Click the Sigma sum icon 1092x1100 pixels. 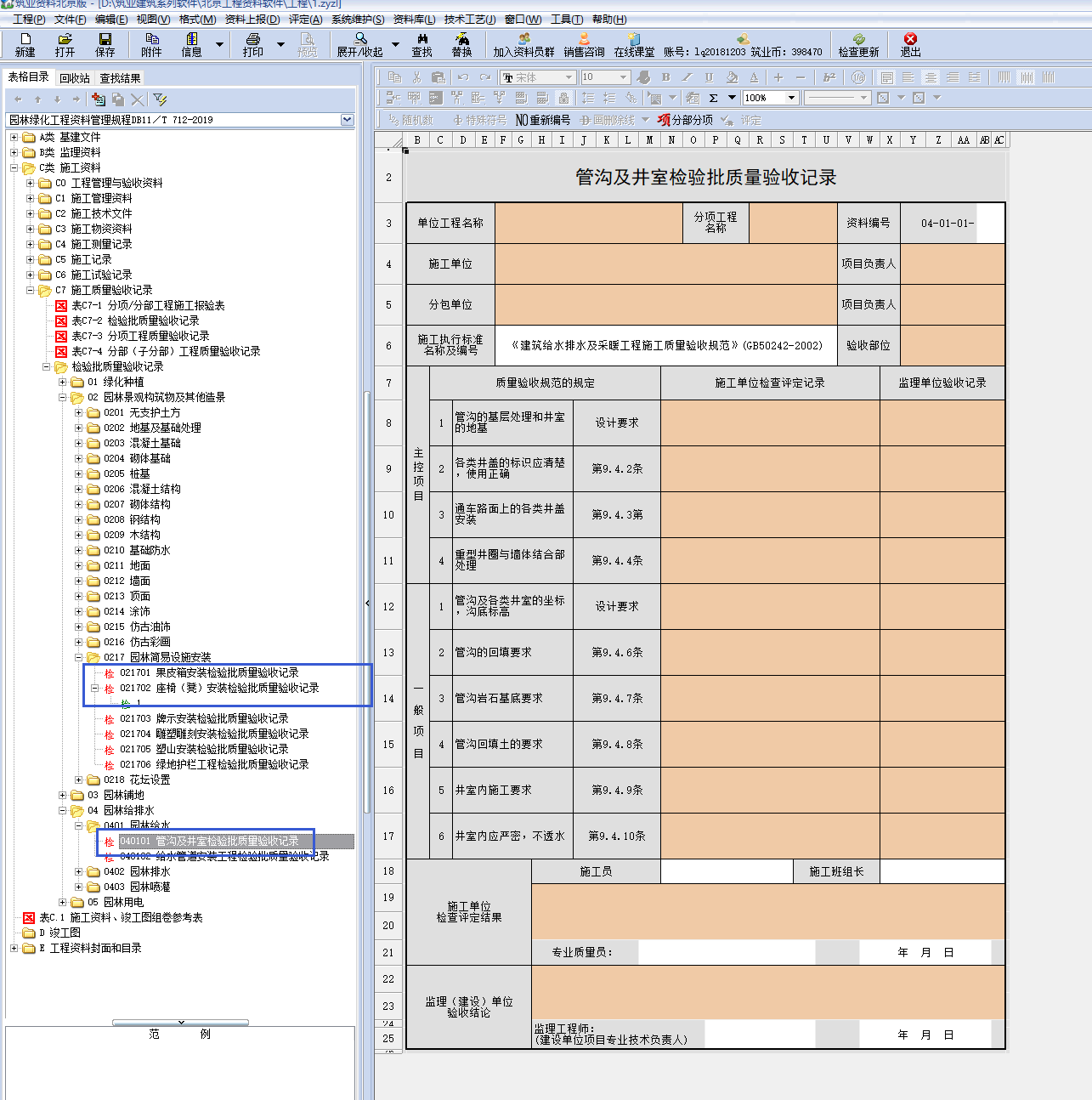pyautogui.click(x=714, y=98)
